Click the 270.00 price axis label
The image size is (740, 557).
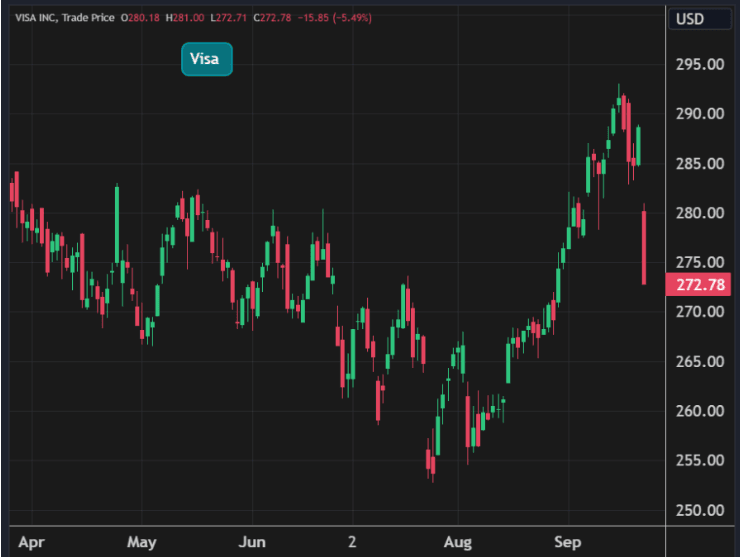click(700, 312)
